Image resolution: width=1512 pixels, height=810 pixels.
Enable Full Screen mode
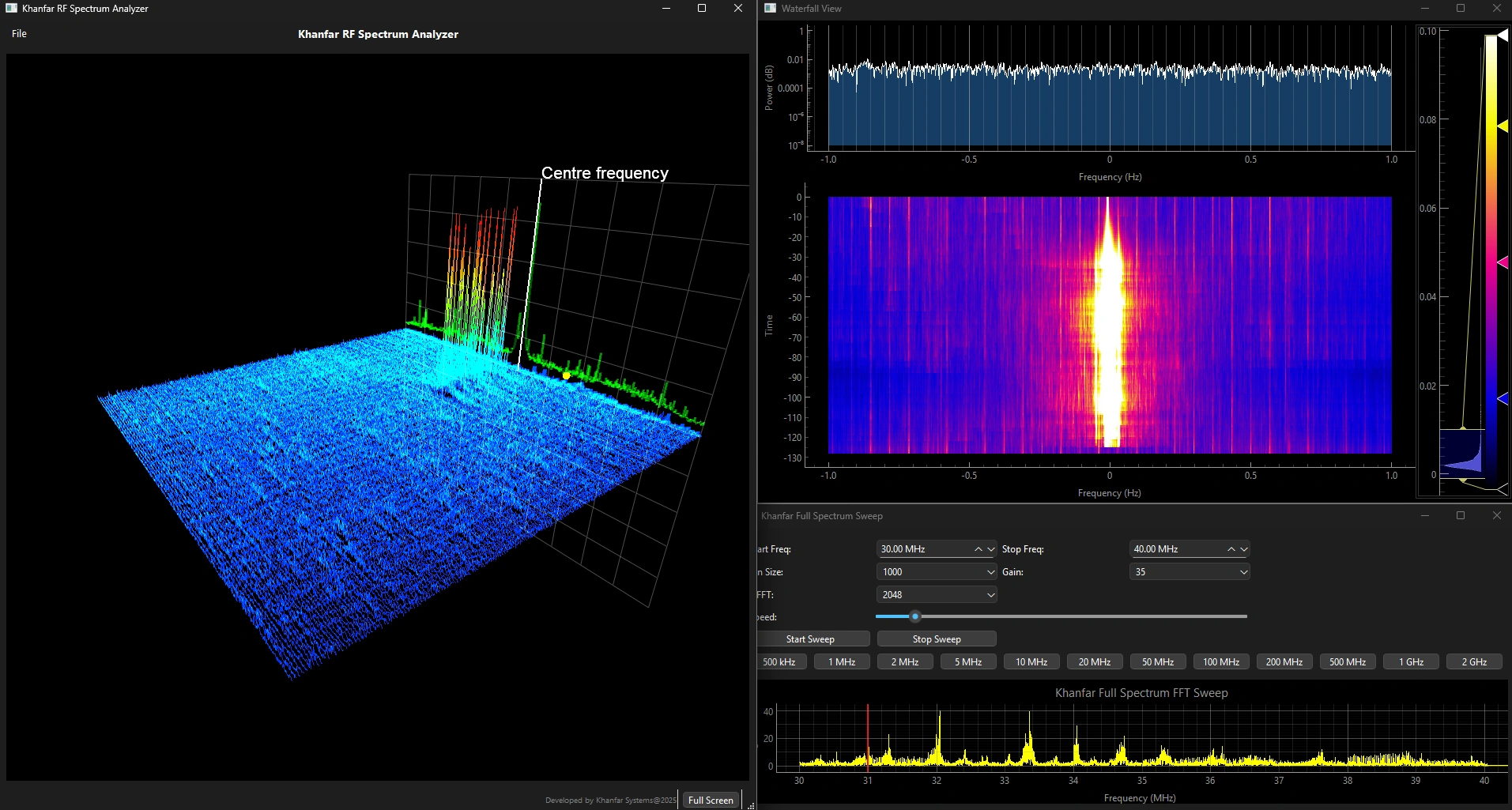(x=710, y=800)
